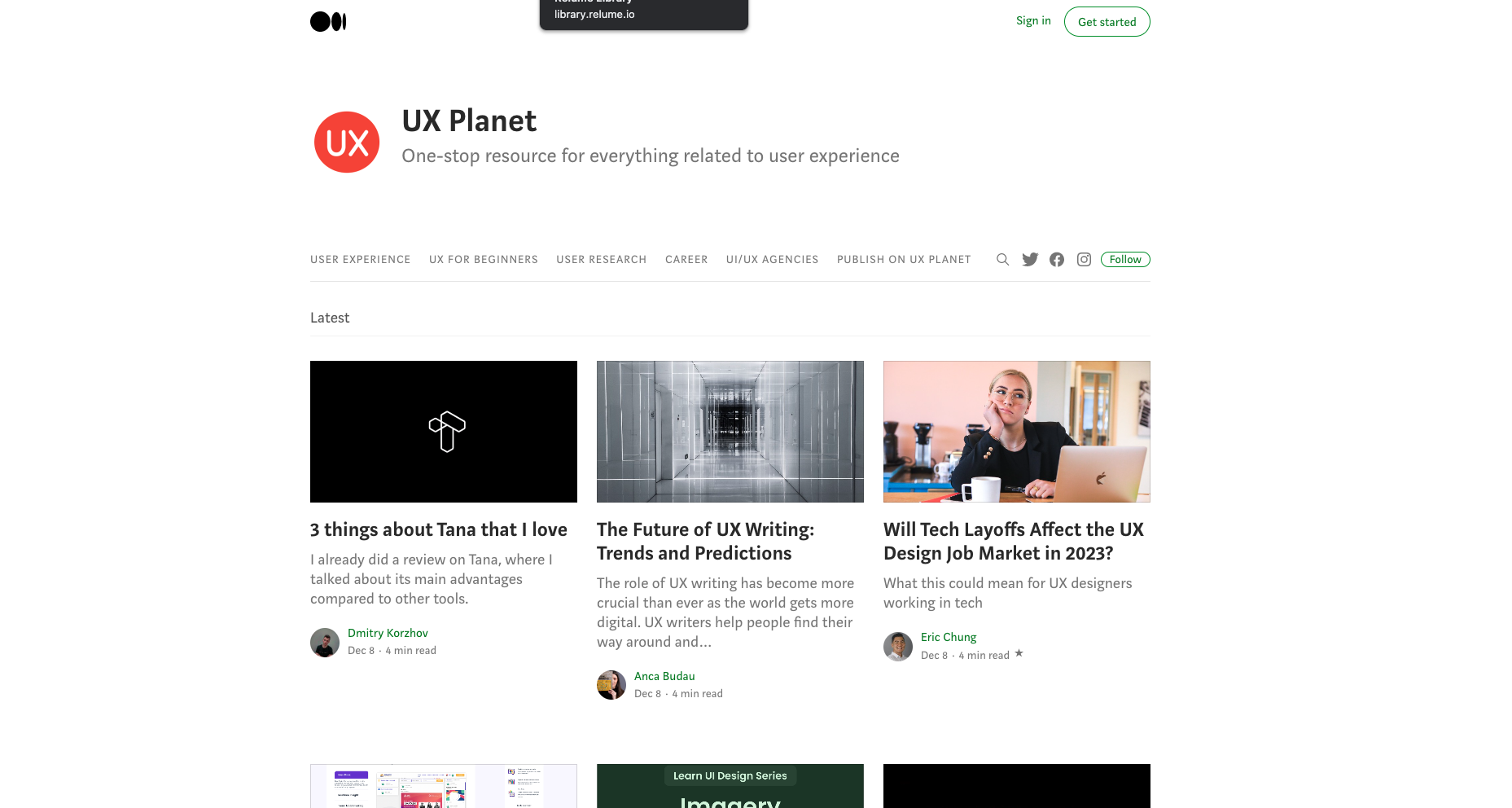Click the Get started button
The width and height of the screenshot is (1512, 808).
click(1107, 22)
